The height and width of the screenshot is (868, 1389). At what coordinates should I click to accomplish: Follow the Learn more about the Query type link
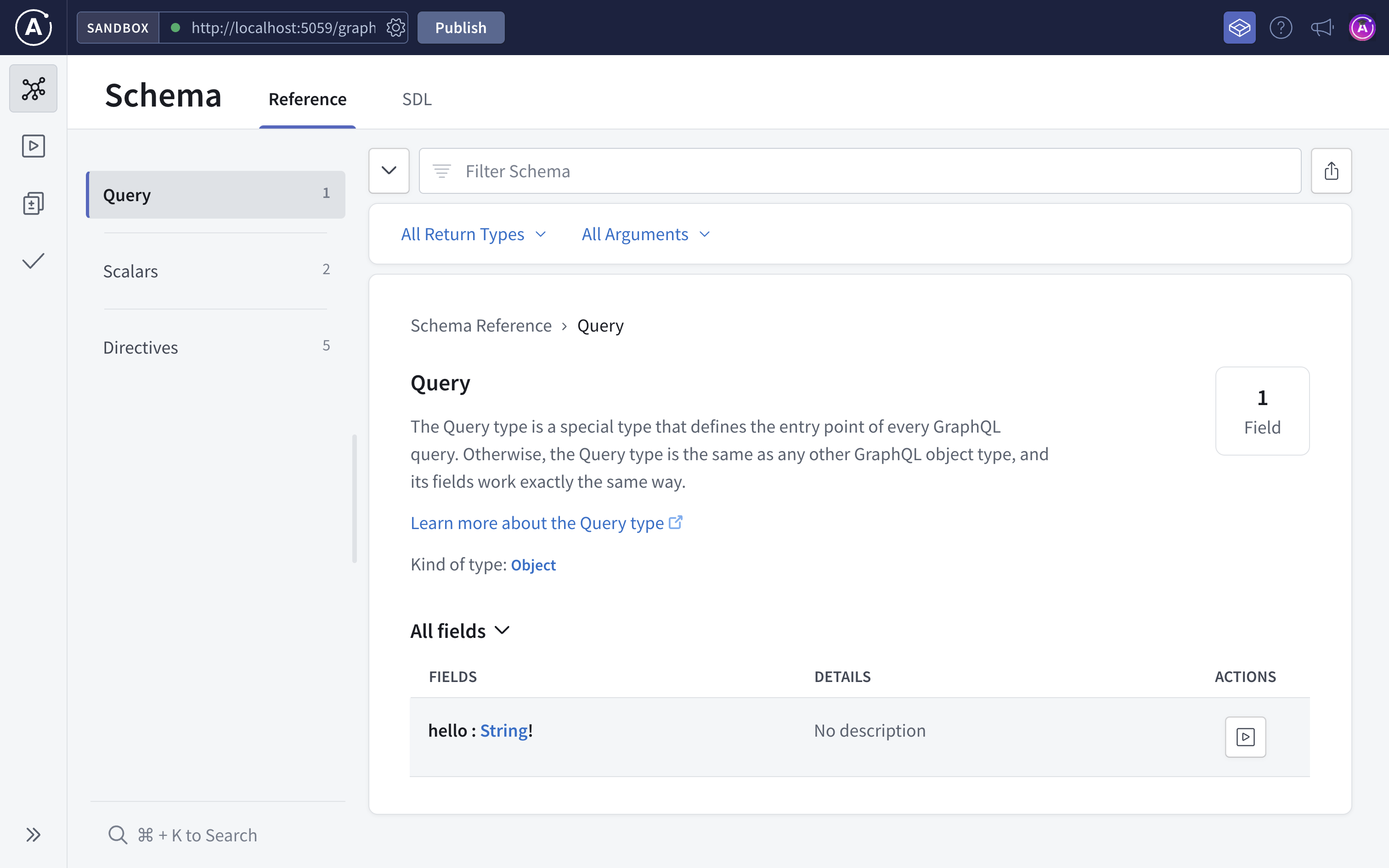tap(536, 523)
